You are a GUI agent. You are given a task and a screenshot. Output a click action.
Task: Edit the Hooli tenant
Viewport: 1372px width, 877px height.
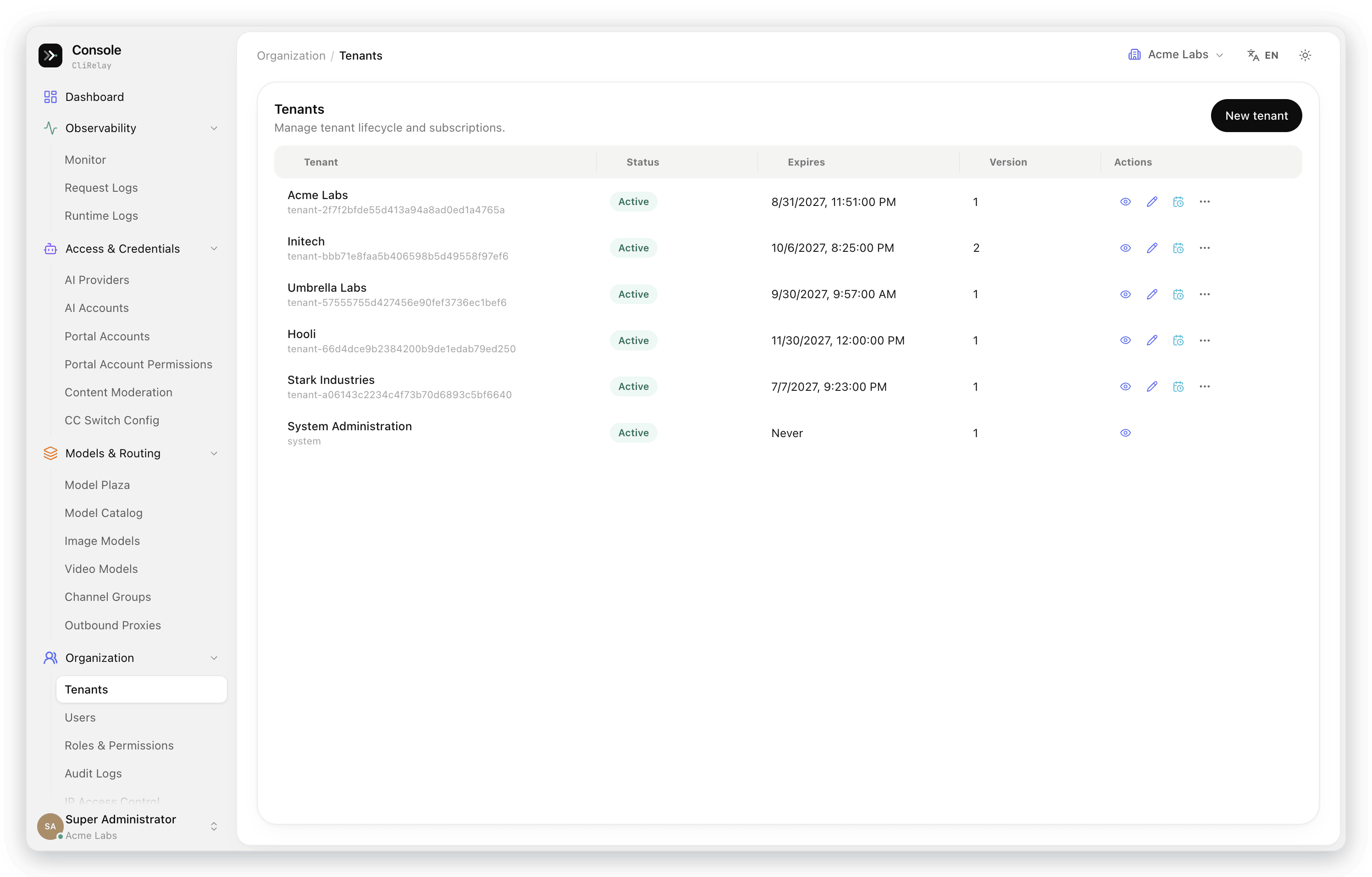pyautogui.click(x=1151, y=340)
